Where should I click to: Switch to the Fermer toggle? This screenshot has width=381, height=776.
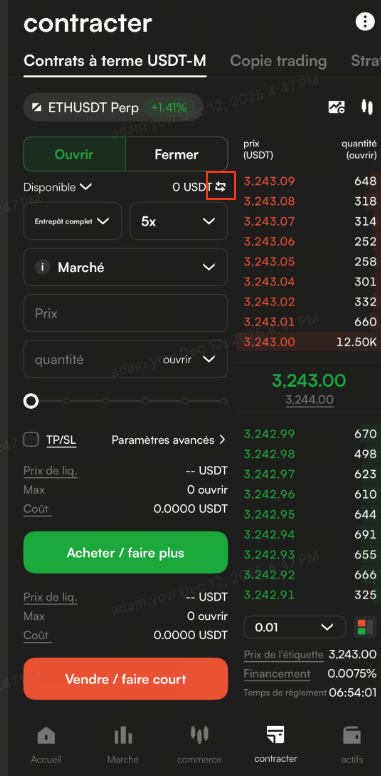tap(177, 154)
